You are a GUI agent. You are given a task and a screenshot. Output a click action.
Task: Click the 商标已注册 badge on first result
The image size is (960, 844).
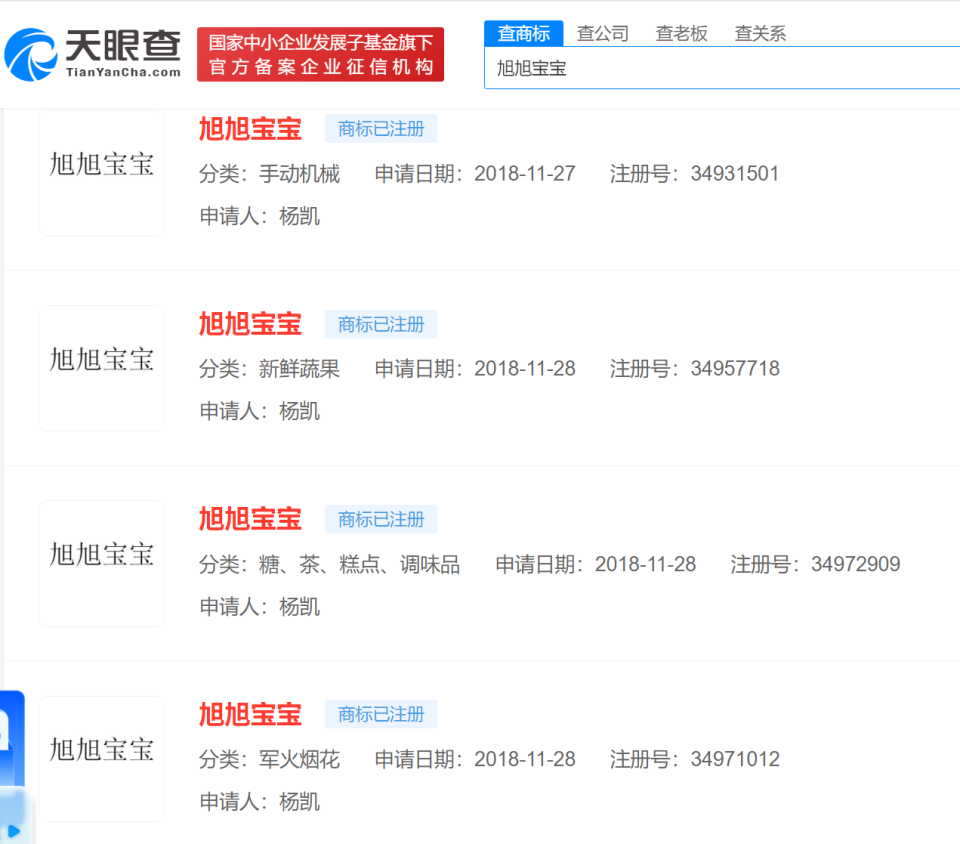coord(380,129)
